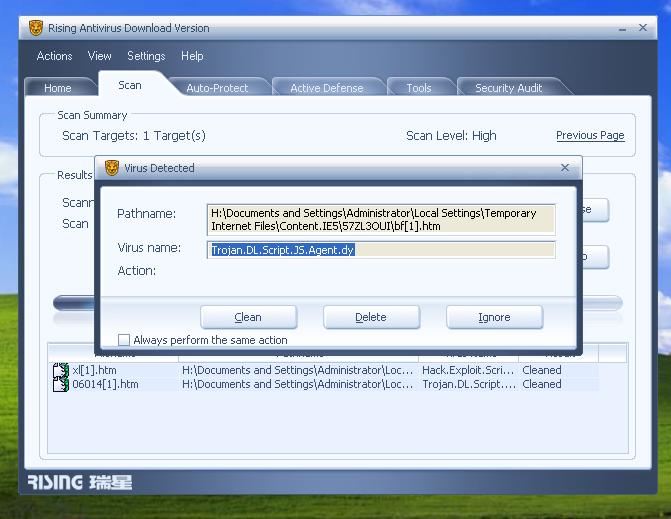Click the Virus Detected dialog lion icon
Screen dimensions: 671x519
112,168
